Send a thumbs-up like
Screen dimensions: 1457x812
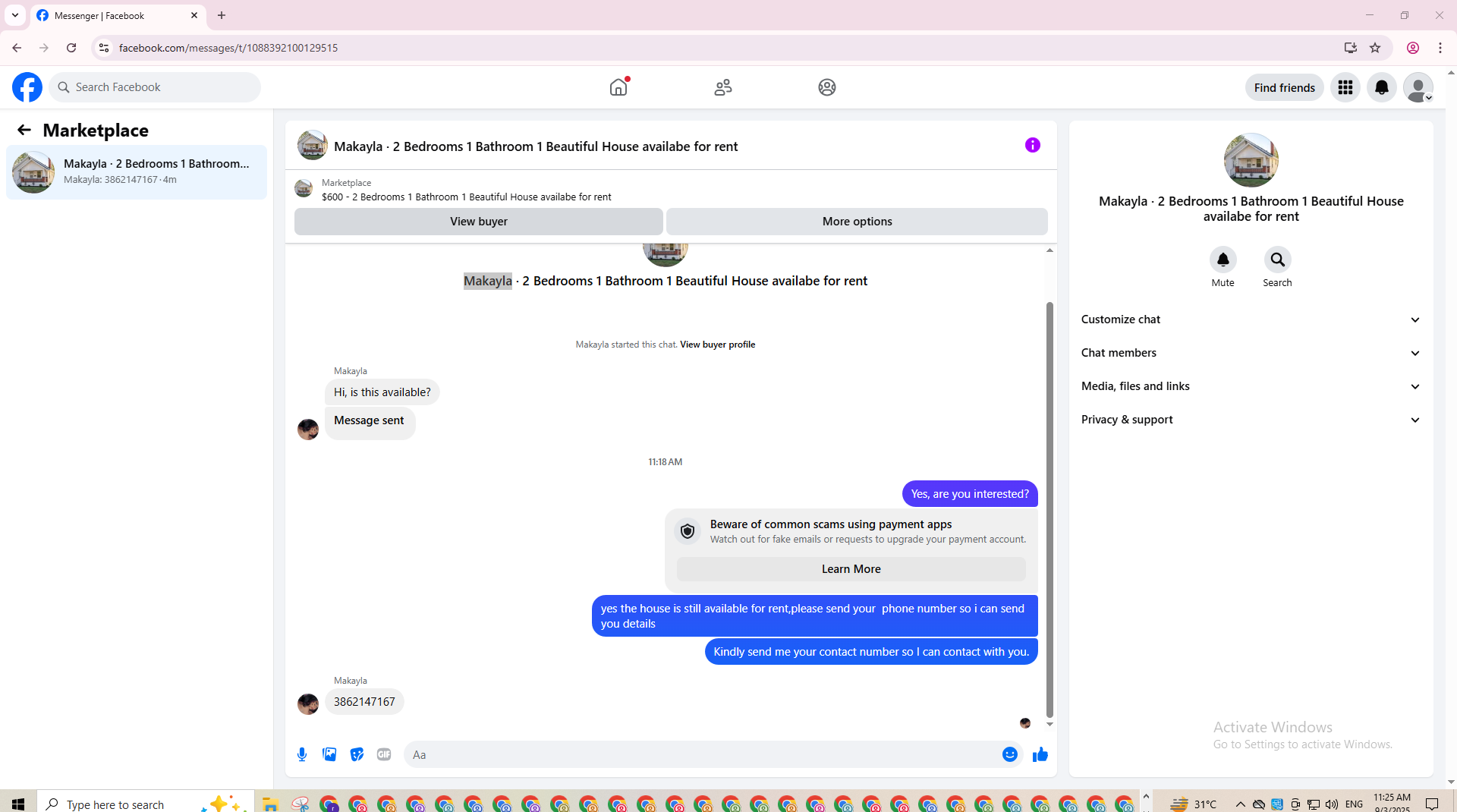pos(1040,754)
